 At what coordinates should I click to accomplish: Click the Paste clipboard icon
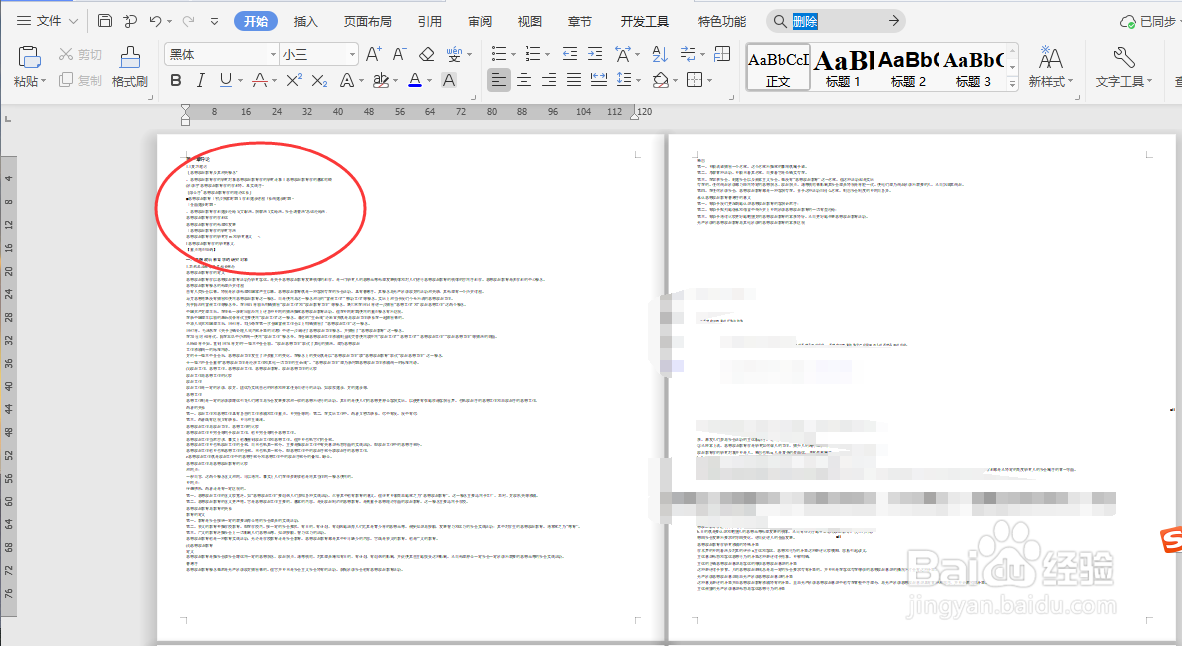(29, 57)
